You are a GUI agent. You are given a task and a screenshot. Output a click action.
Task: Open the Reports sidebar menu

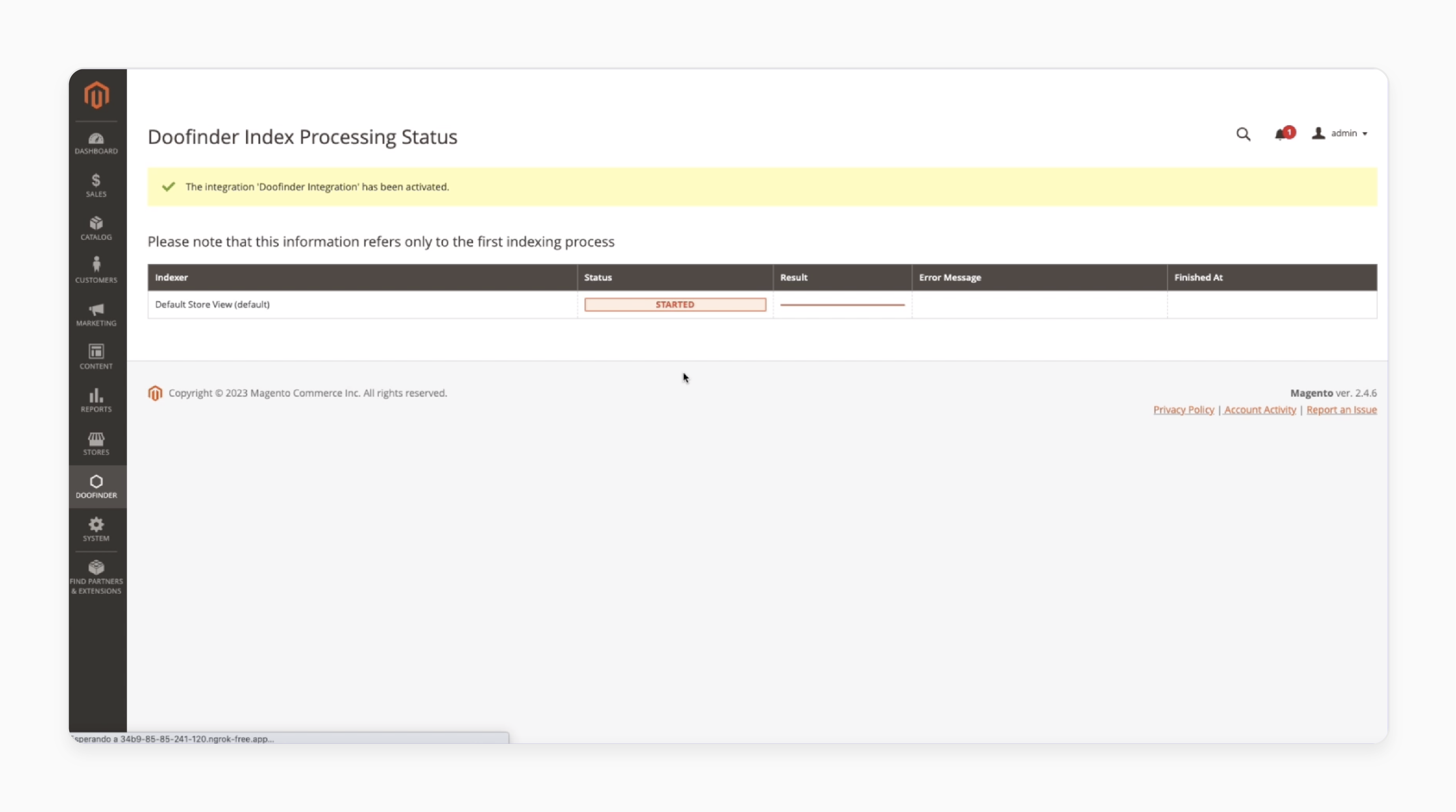[x=96, y=401]
